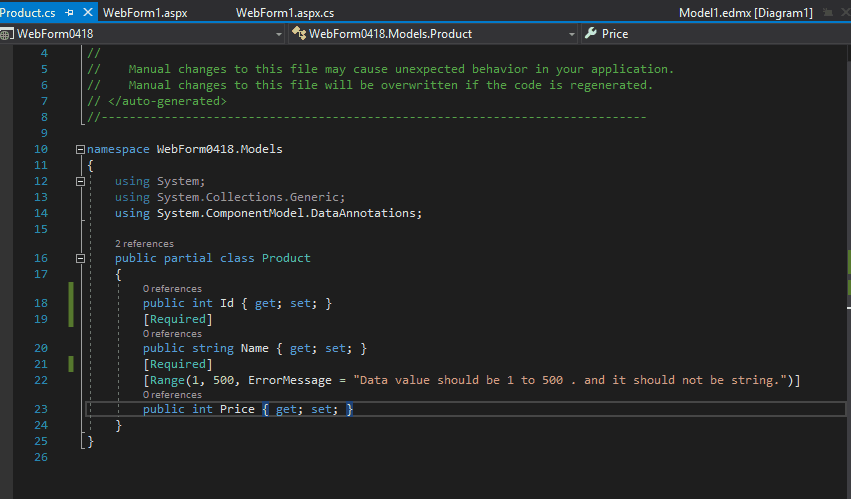The image size is (851, 499).
Task: Switch to Model1.edmx [Diagram1] tab
Action: [746, 12]
